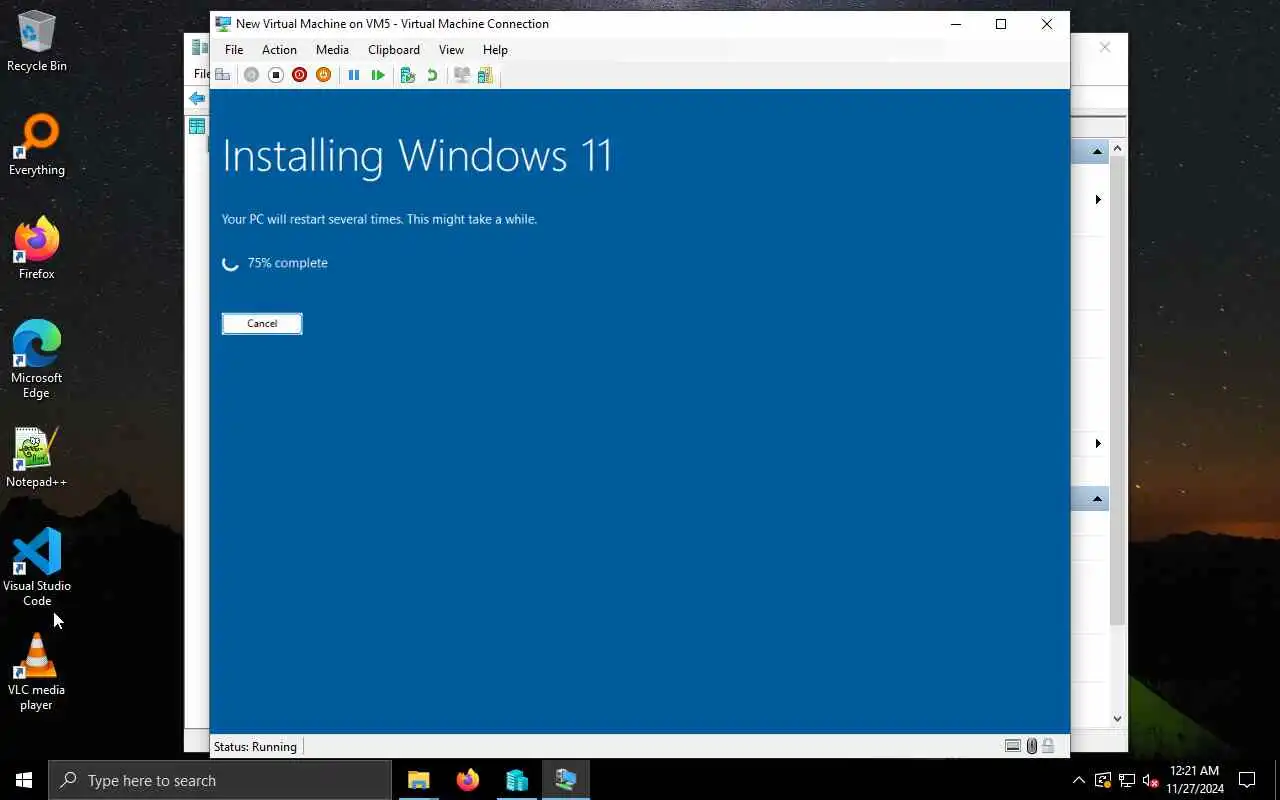Click the Enhanced Session toolbar icon
Viewport: 1280px width, 800px height.
point(462,75)
